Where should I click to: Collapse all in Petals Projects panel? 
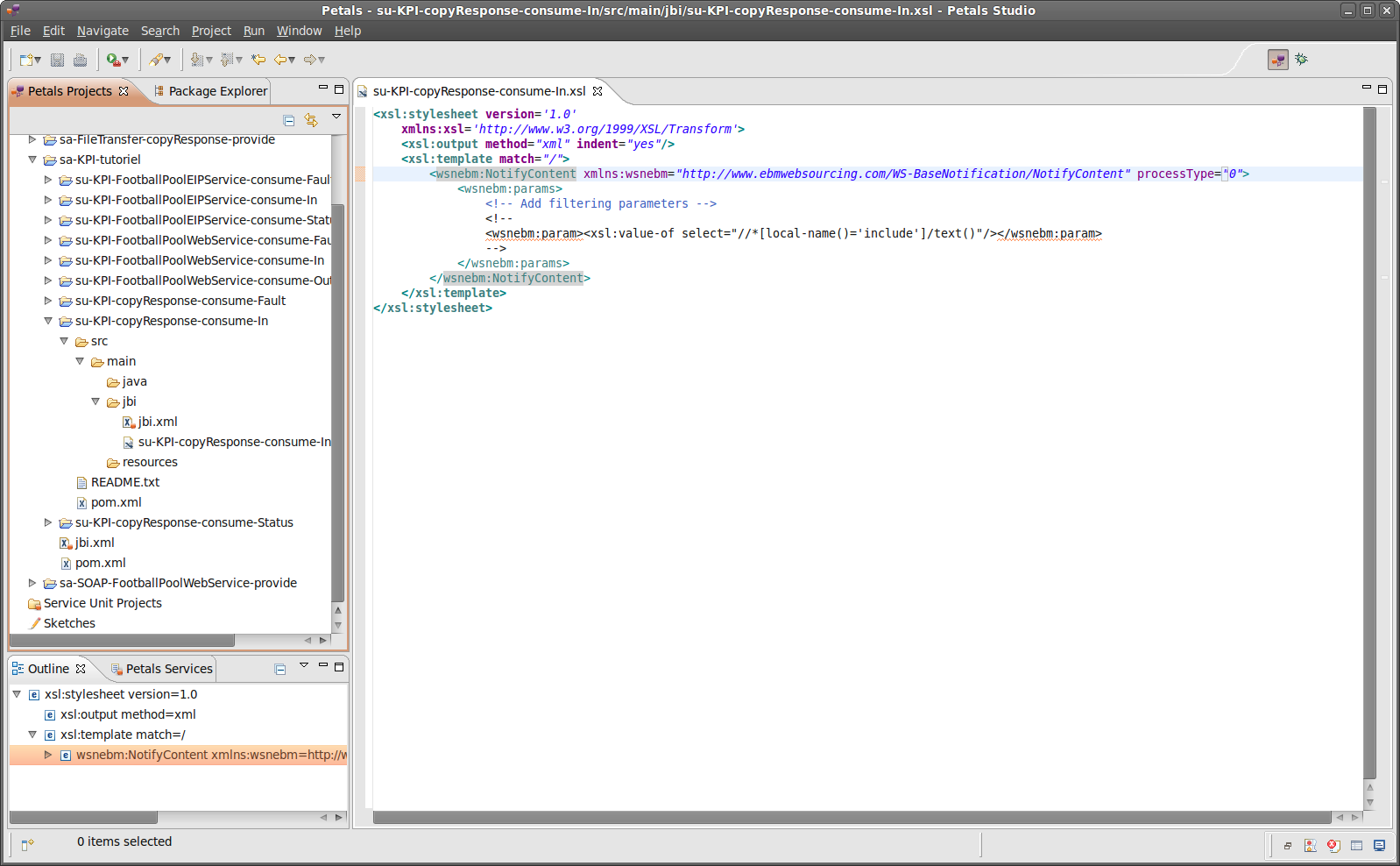(x=289, y=120)
